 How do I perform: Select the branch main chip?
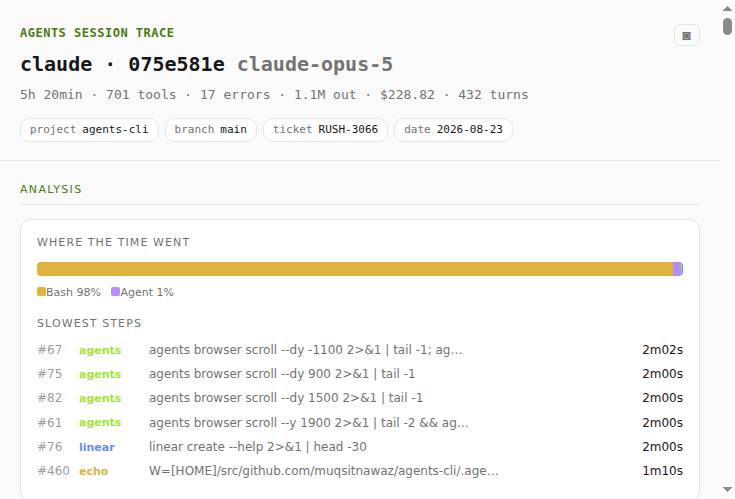[210, 130]
